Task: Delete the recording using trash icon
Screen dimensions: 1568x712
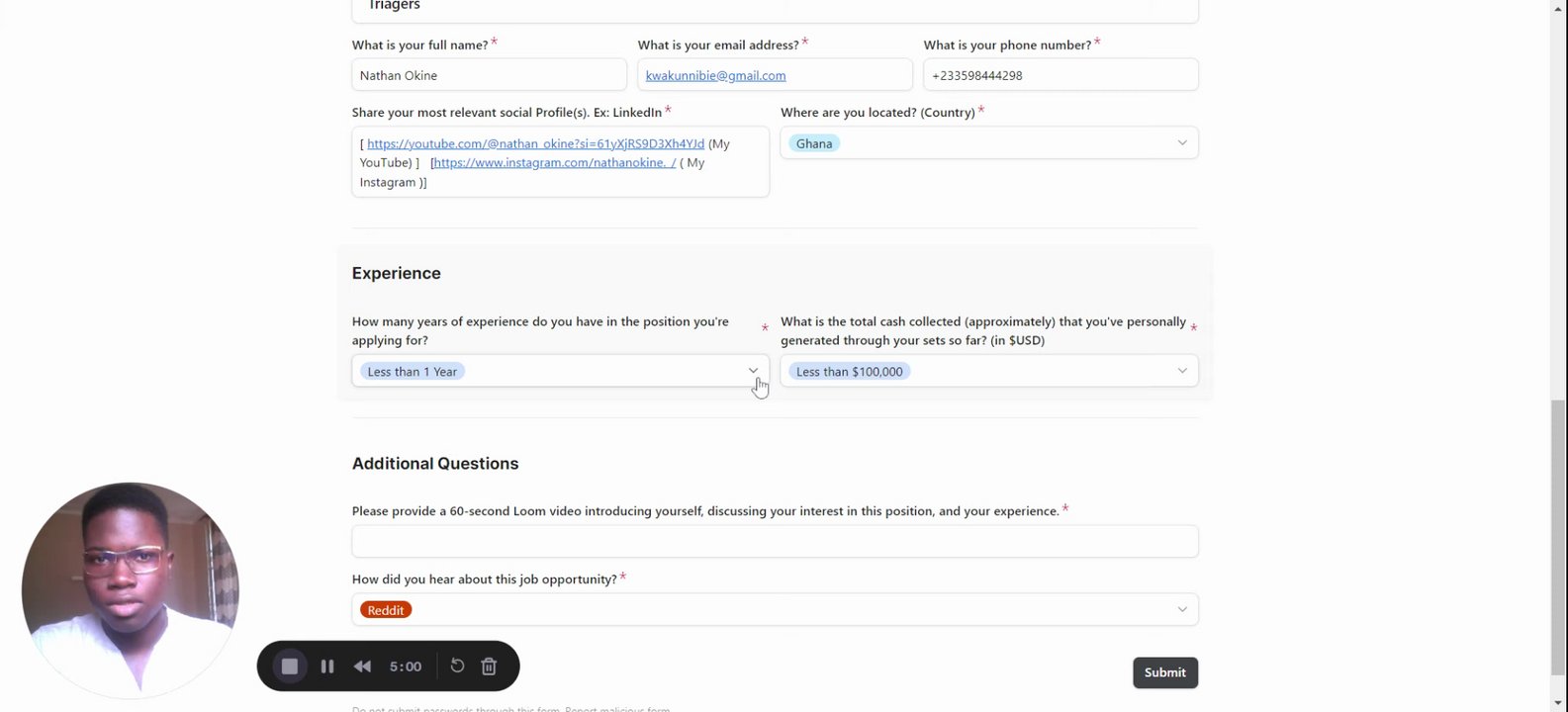Action: tap(489, 667)
